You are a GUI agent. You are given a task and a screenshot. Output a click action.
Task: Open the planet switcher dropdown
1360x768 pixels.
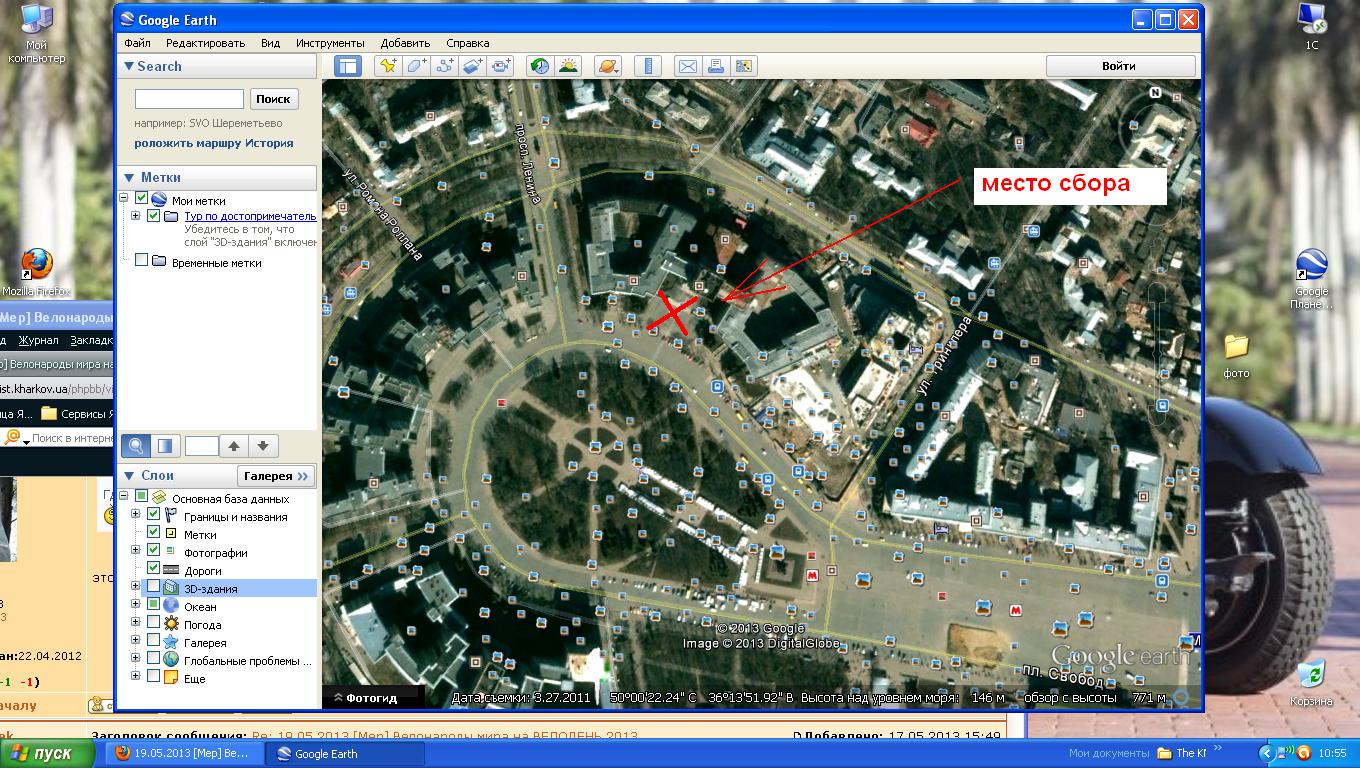tap(608, 67)
